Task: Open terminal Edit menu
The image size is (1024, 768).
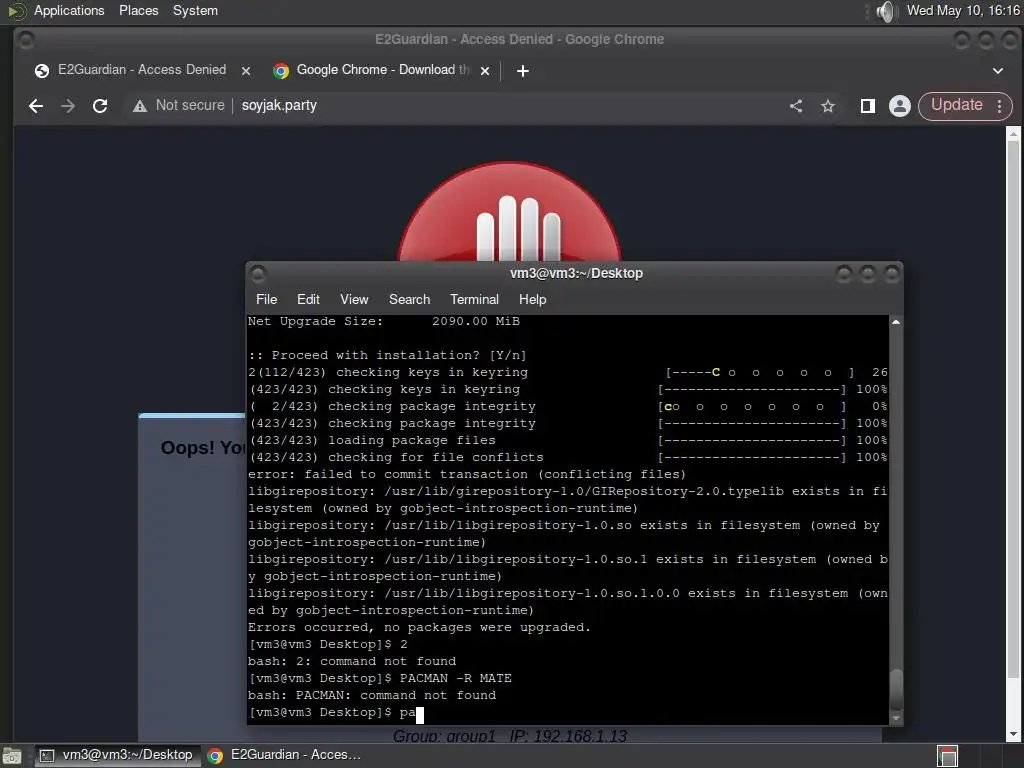Action: pos(308,299)
